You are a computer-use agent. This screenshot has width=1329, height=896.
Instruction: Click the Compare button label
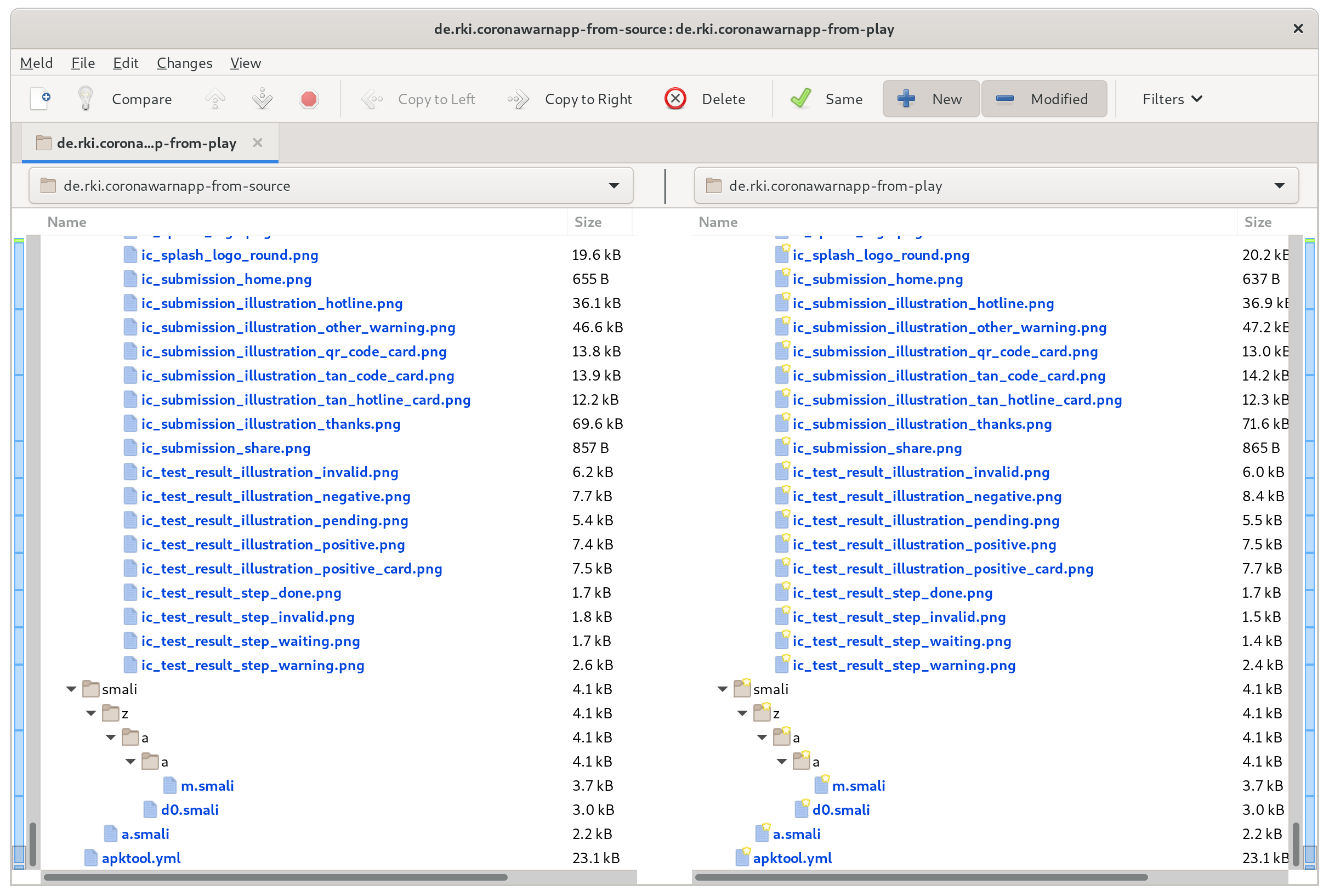pyautogui.click(x=141, y=99)
